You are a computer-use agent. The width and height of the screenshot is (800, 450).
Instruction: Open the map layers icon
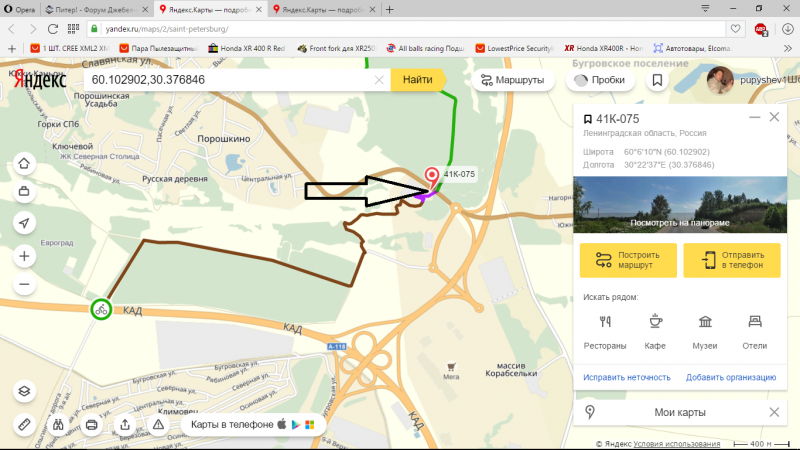coord(24,391)
